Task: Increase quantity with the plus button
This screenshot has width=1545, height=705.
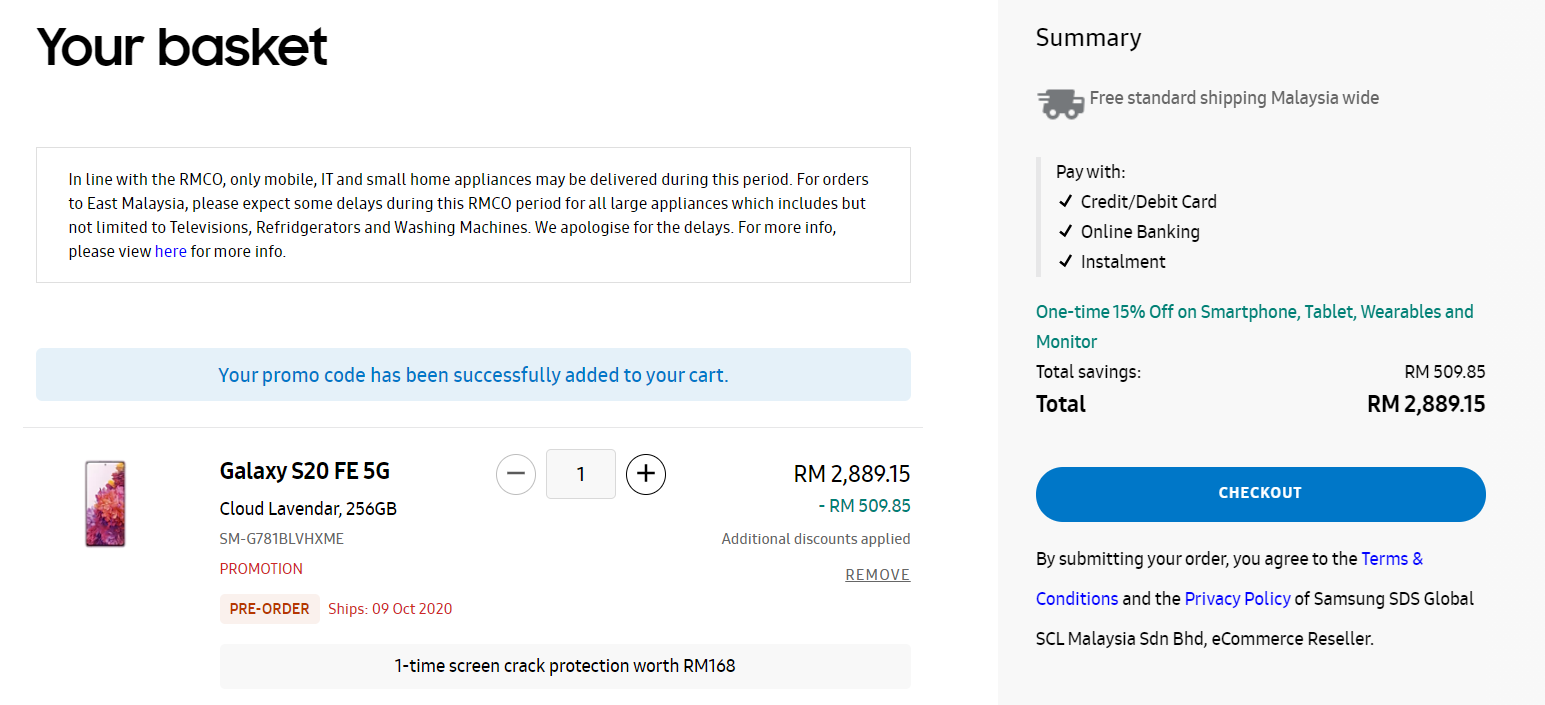Action: 646,474
